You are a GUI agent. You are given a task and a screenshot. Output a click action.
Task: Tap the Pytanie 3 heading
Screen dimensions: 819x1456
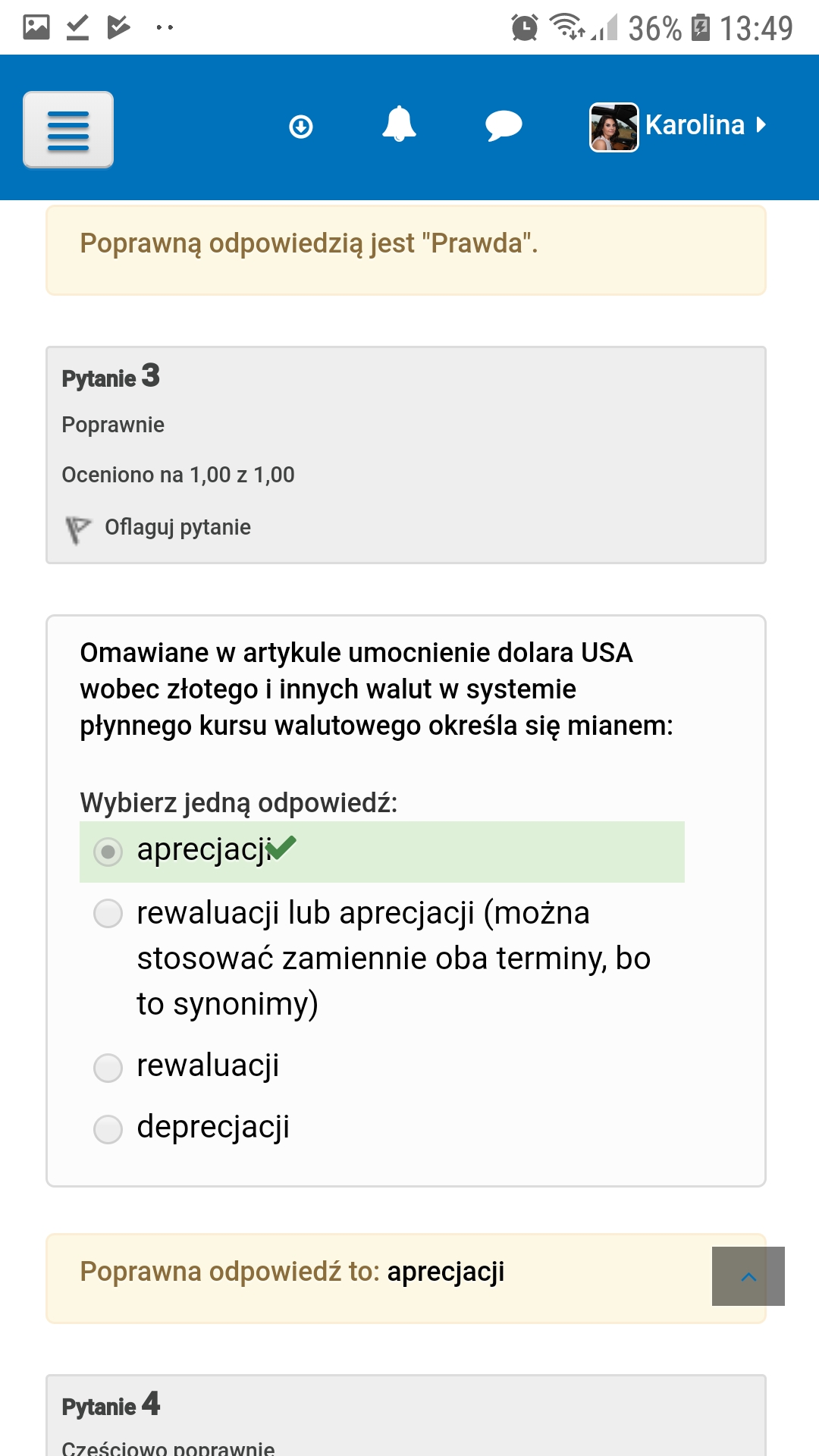(x=111, y=376)
